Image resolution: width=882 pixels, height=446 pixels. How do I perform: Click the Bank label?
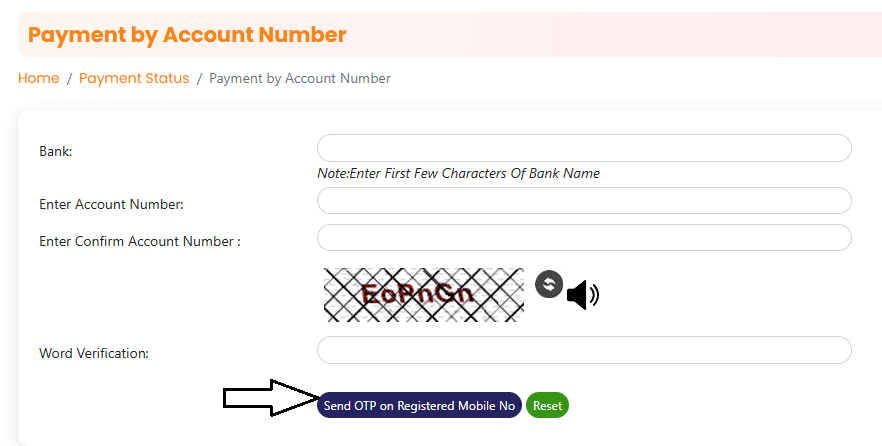tap(56, 151)
